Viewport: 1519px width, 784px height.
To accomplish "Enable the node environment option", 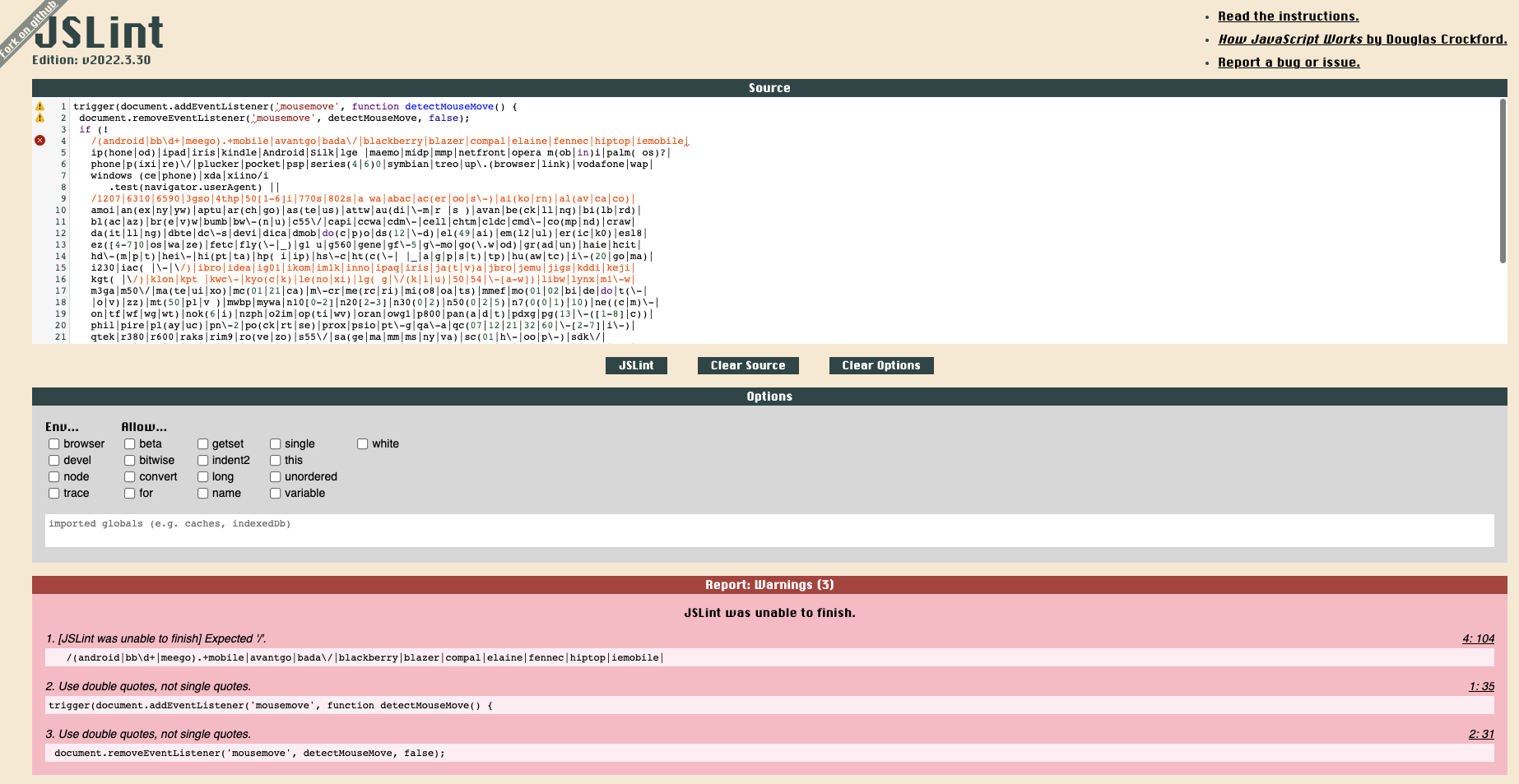I will tap(53, 476).
